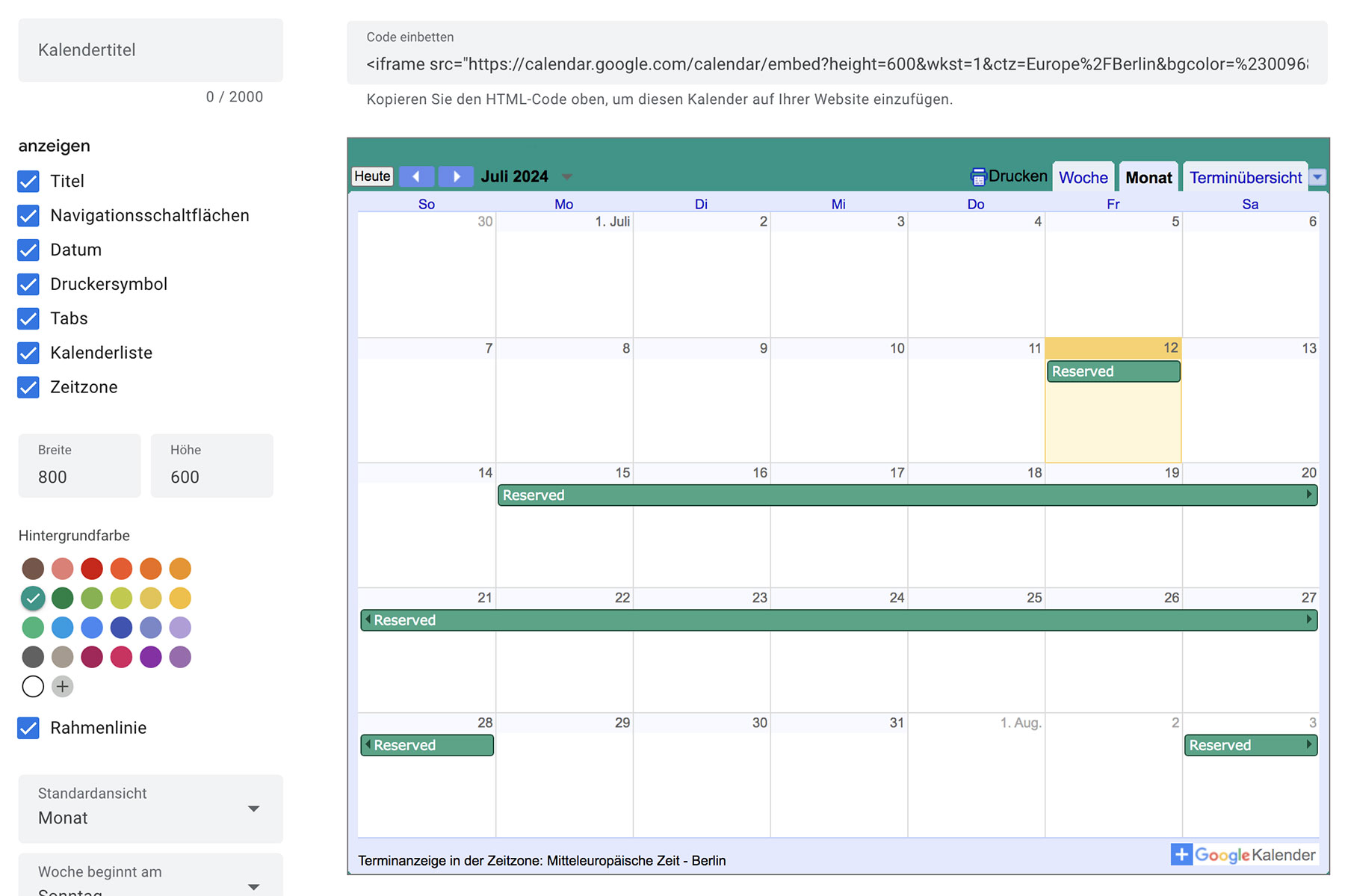Toggle Navigationsschaltflächen checkbox

click(28, 216)
